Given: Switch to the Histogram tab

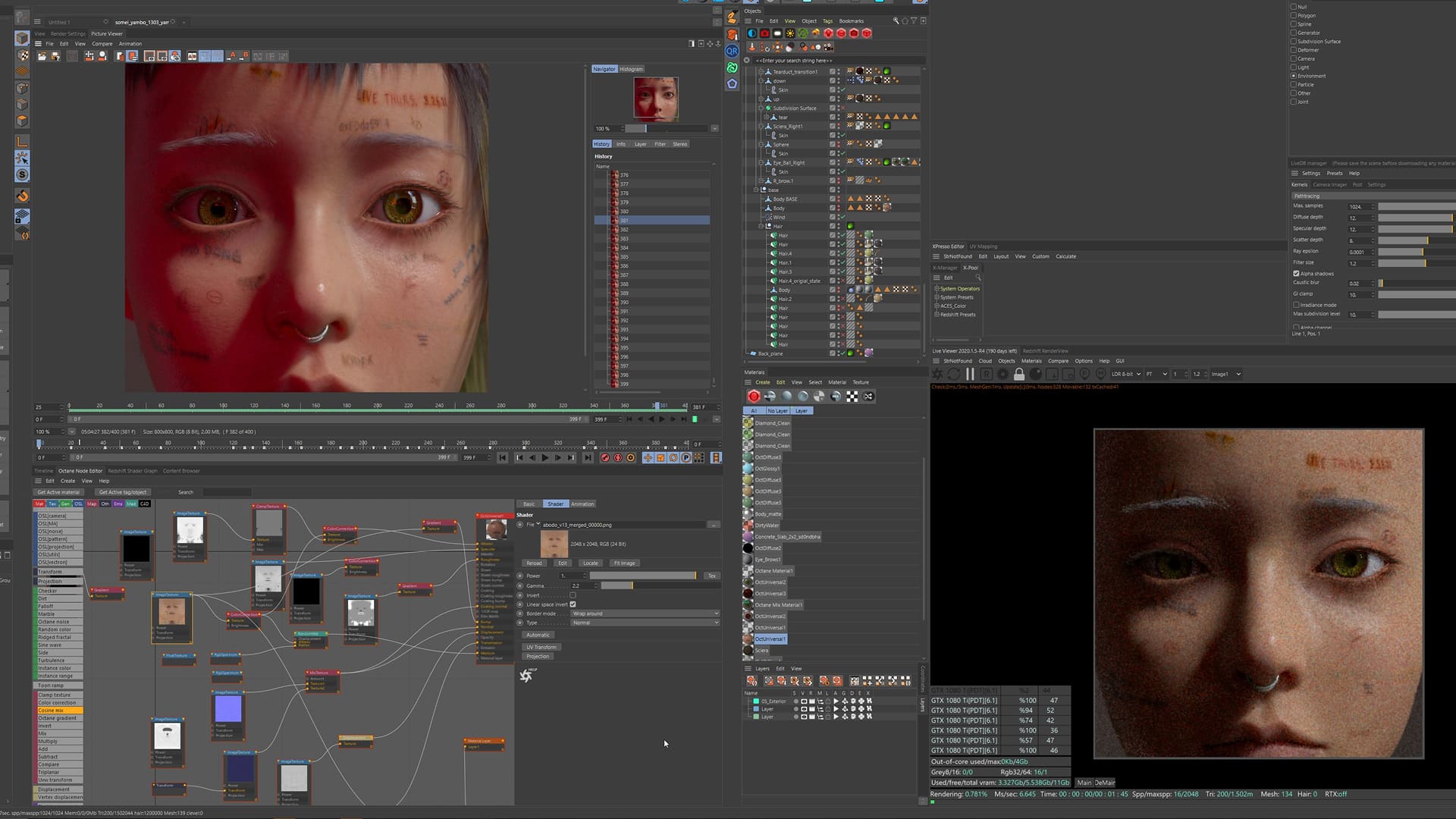Looking at the screenshot, I should tap(631, 69).
